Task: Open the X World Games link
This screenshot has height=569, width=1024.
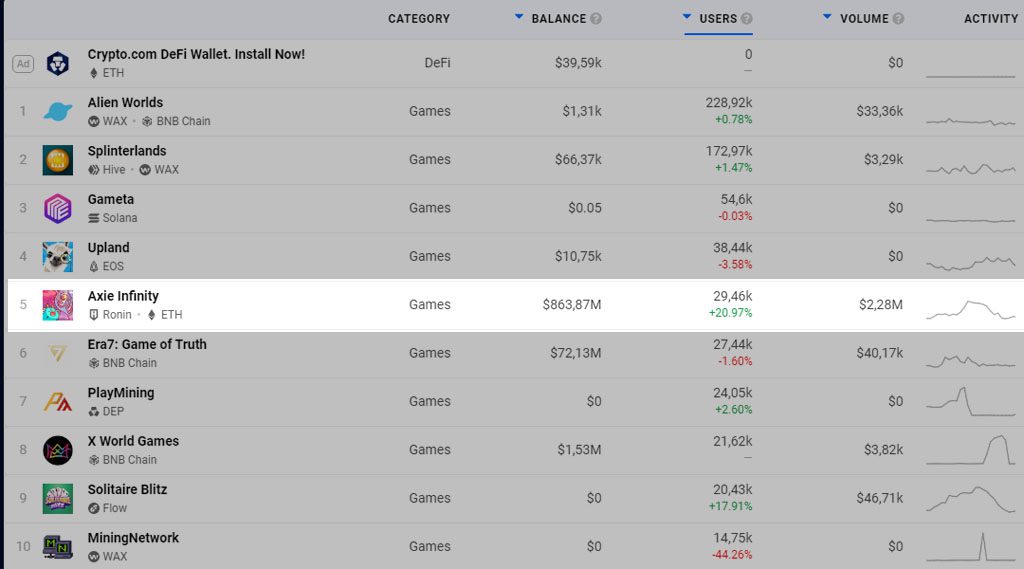Action: pyautogui.click(x=133, y=441)
